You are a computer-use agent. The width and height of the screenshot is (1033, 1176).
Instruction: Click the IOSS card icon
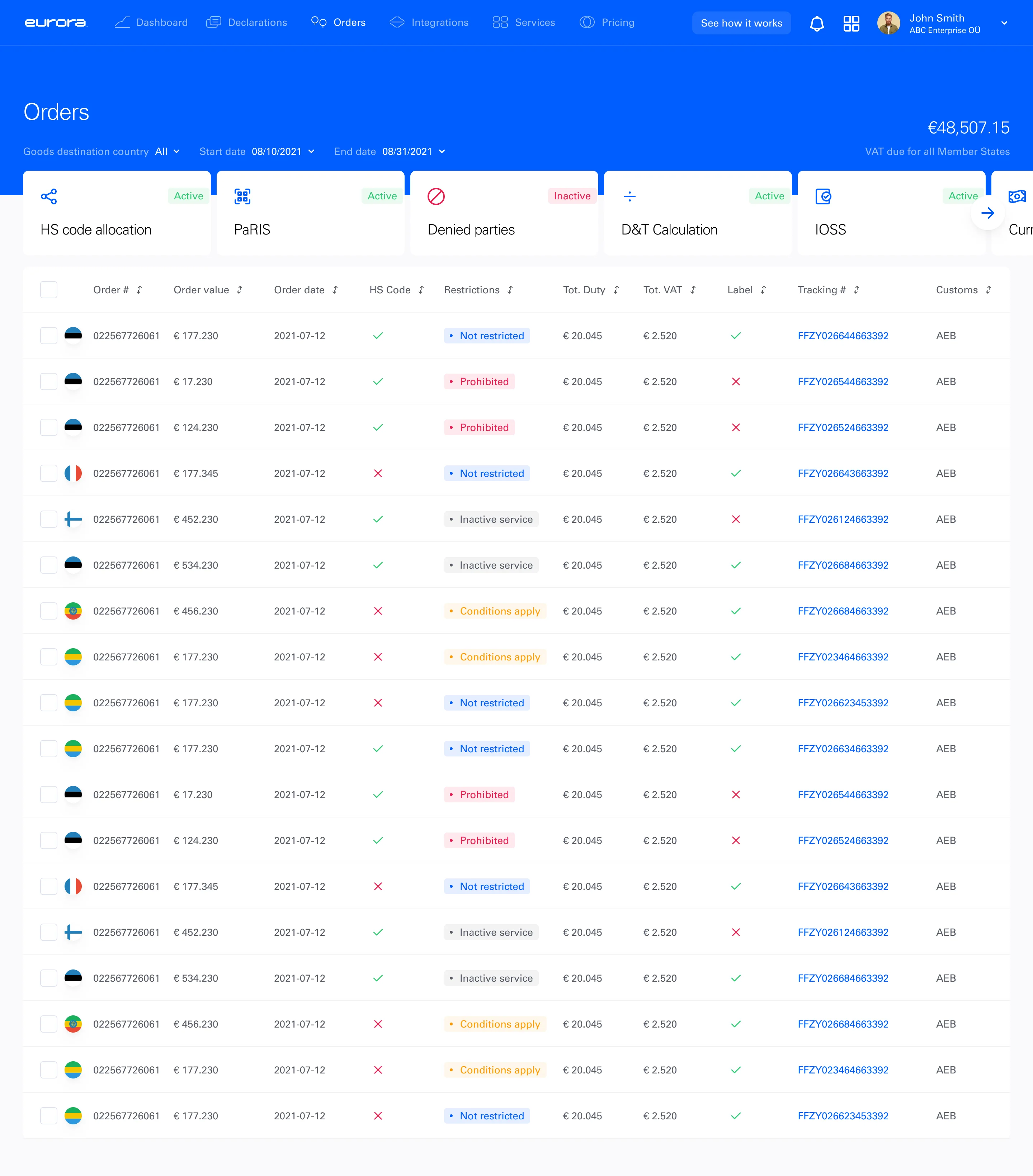pyautogui.click(x=823, y=196)
